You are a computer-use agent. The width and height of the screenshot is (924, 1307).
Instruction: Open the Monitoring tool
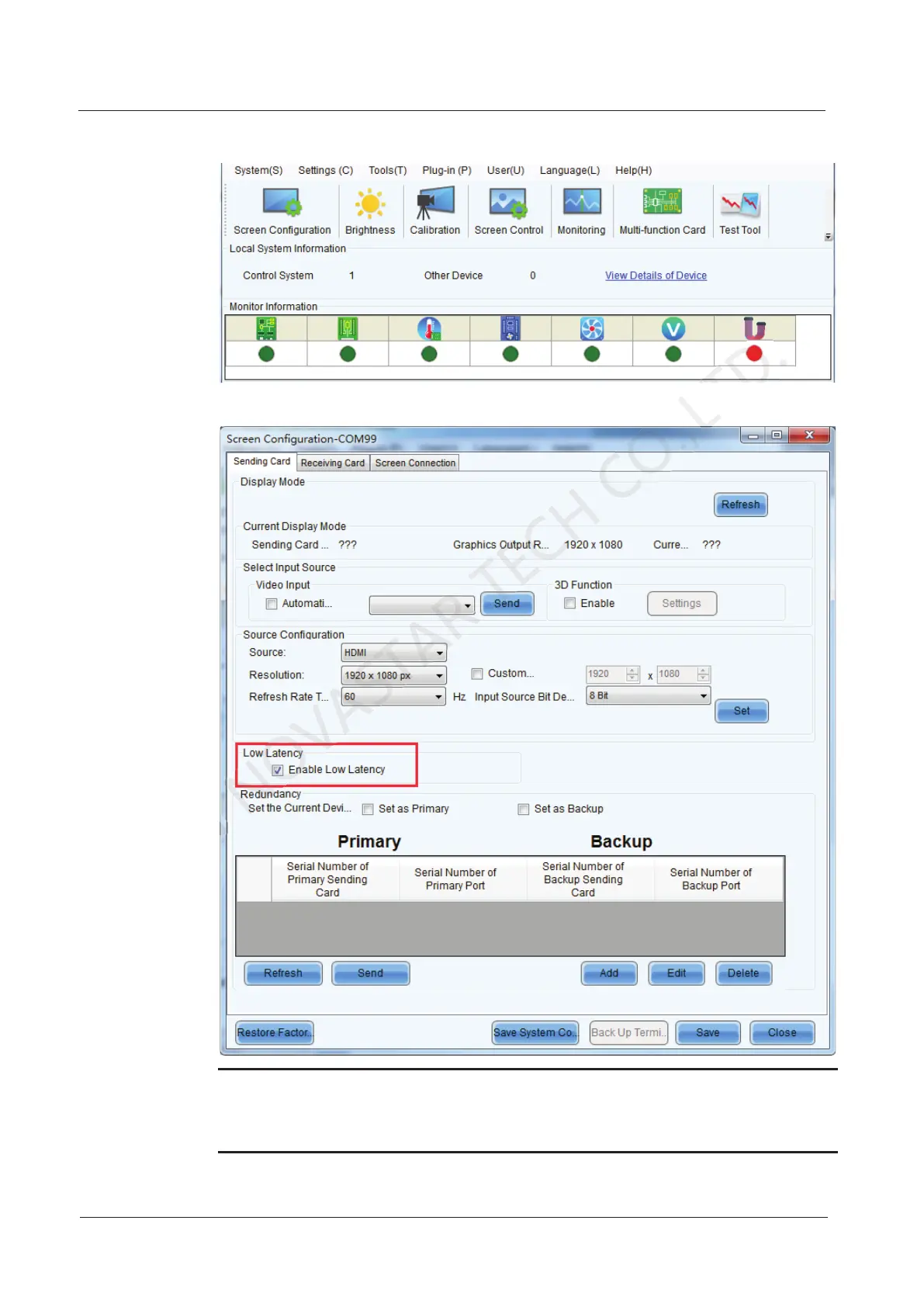coord(581,211)
